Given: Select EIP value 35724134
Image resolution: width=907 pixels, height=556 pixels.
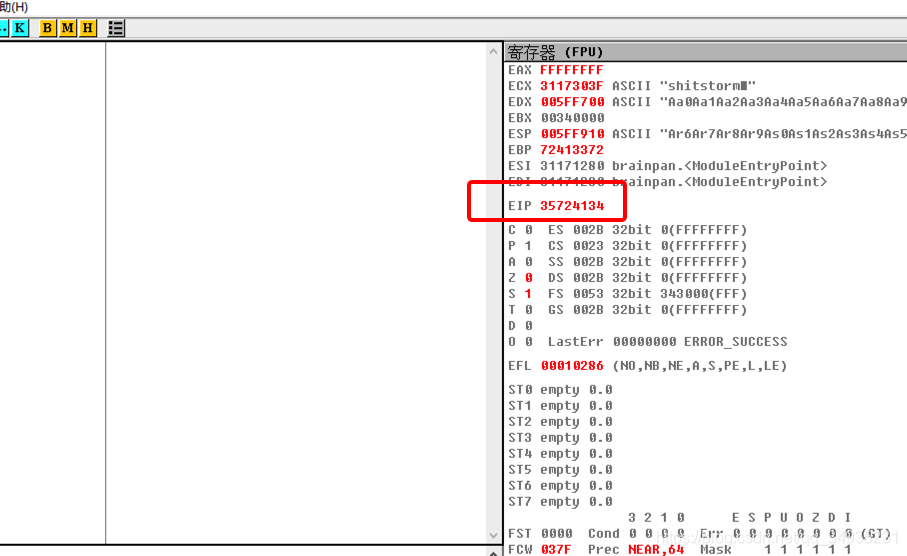Looking at the screenshot, I should pos(572,206).
